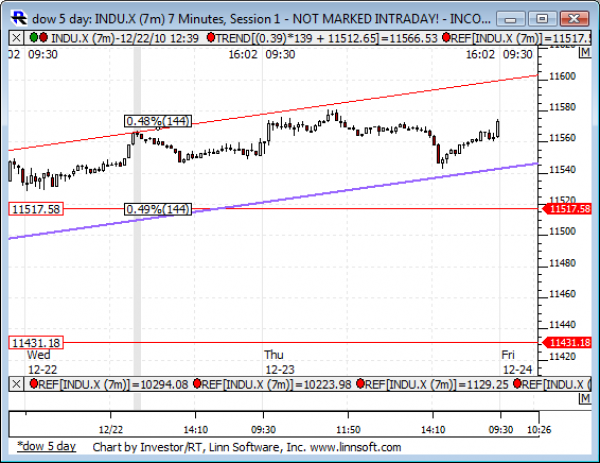Click the 12/22 tick on the time axis
This screenshot has width=600, height=463.
(111, 429)
